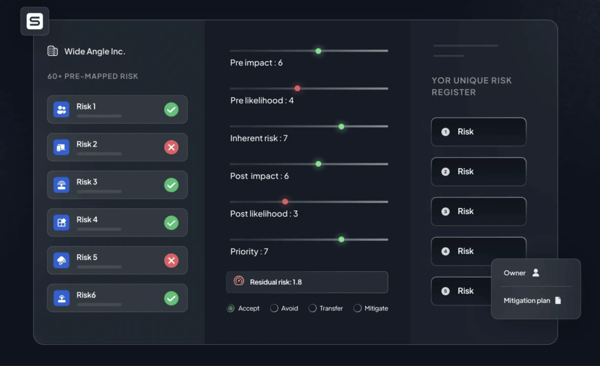Click the blue icon on Risk 3

(61, 185)
